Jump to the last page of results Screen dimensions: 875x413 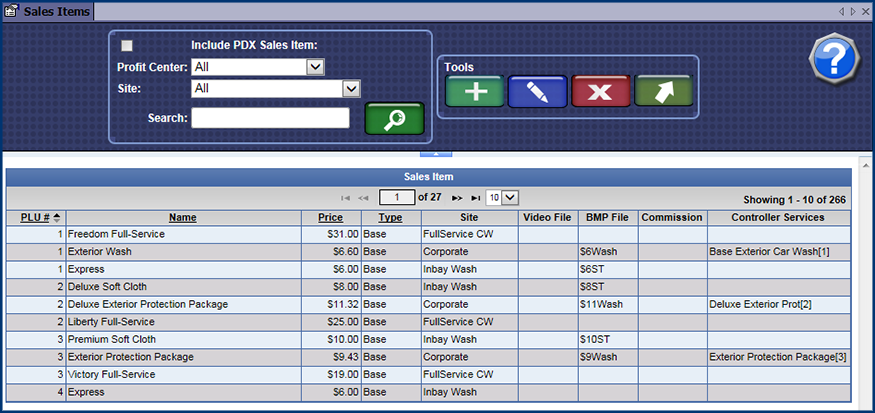[x=475, y=198]
